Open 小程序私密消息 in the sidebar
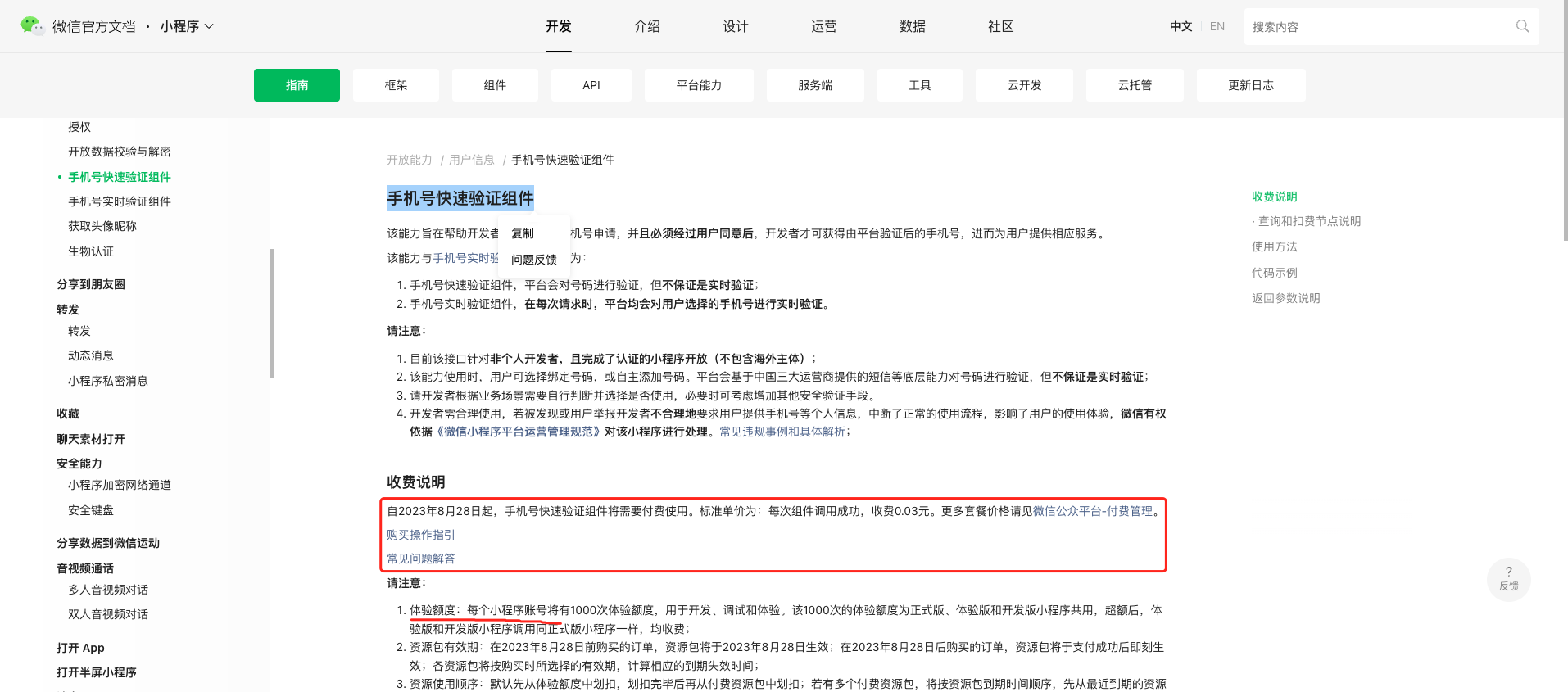1568x692 pixels. point(108,381)
